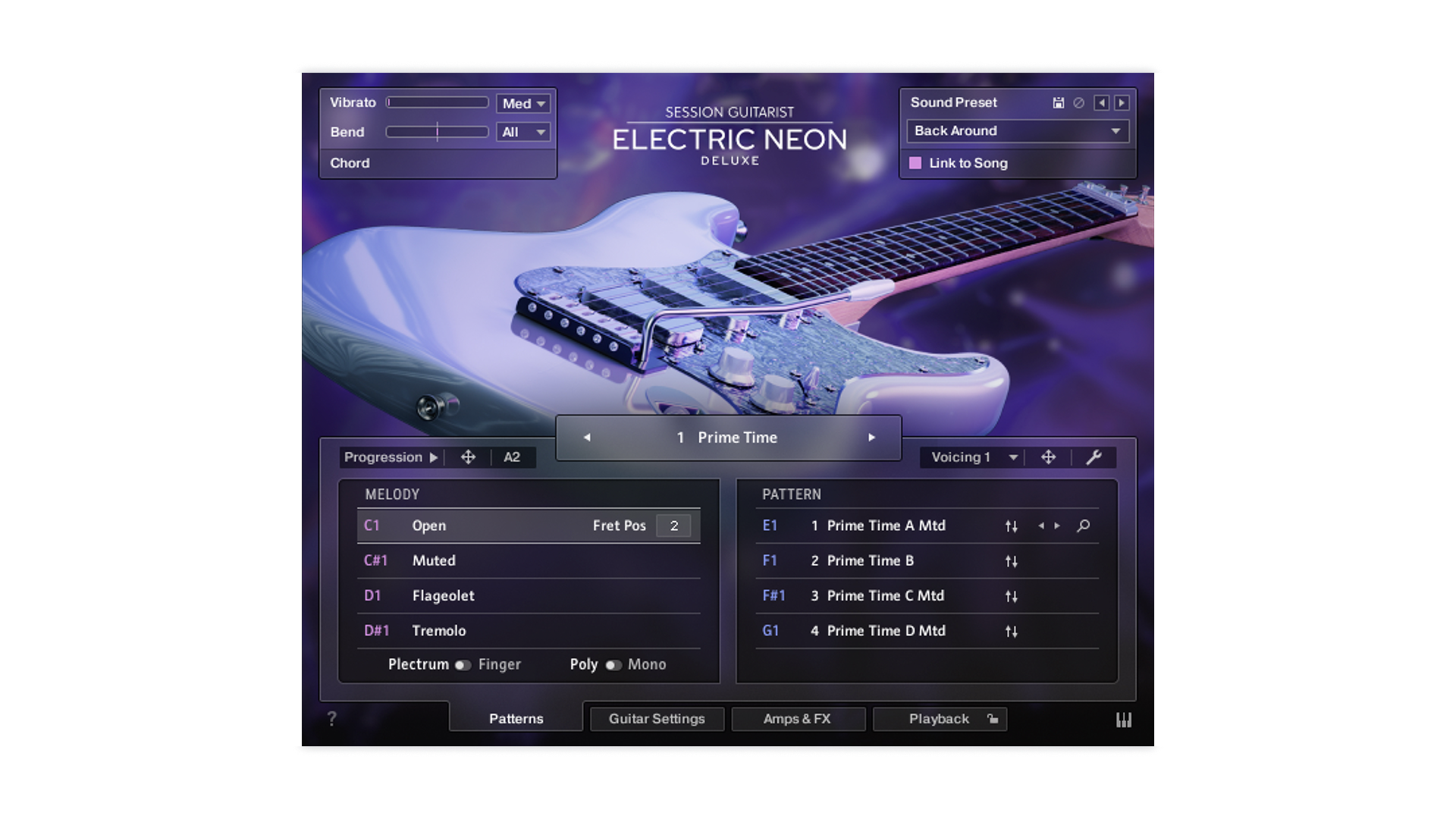Open the wrench settings icon
The image size is (1456, 819).
(x=1094, y=457)
